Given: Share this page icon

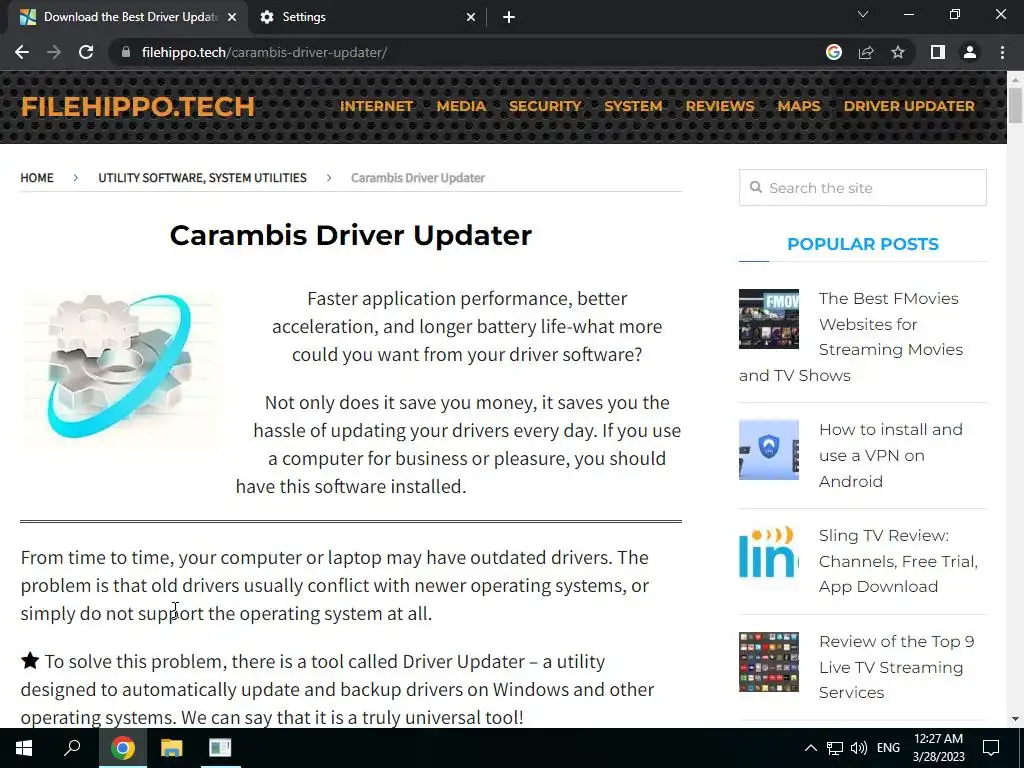Looking at the screenshot, I should pyautogui.click(x=866, y=52).
